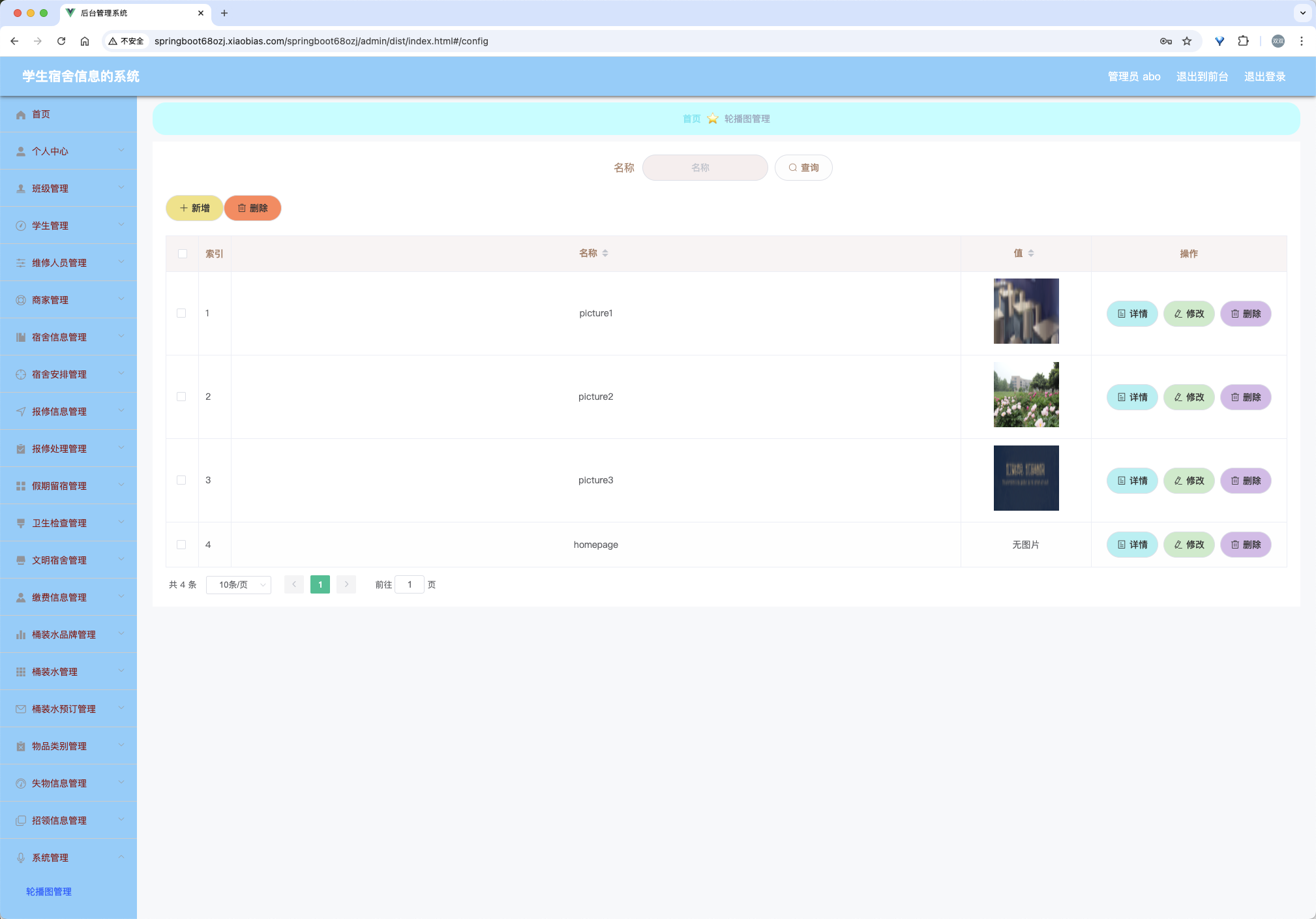Image resolution: width=1316 pixels, height=919 pixels.
Task: Expand the 个人中心 menu chevron
Action: click(x=121, y=151)
